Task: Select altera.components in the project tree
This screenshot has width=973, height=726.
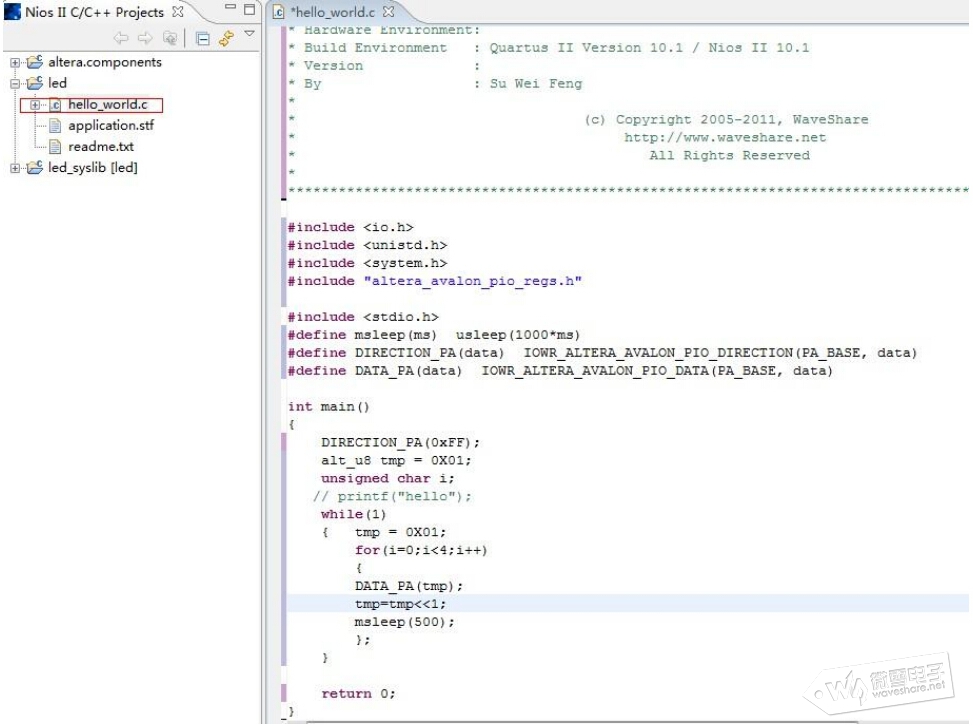Action: pyautogui.click(x=105, y=62)
